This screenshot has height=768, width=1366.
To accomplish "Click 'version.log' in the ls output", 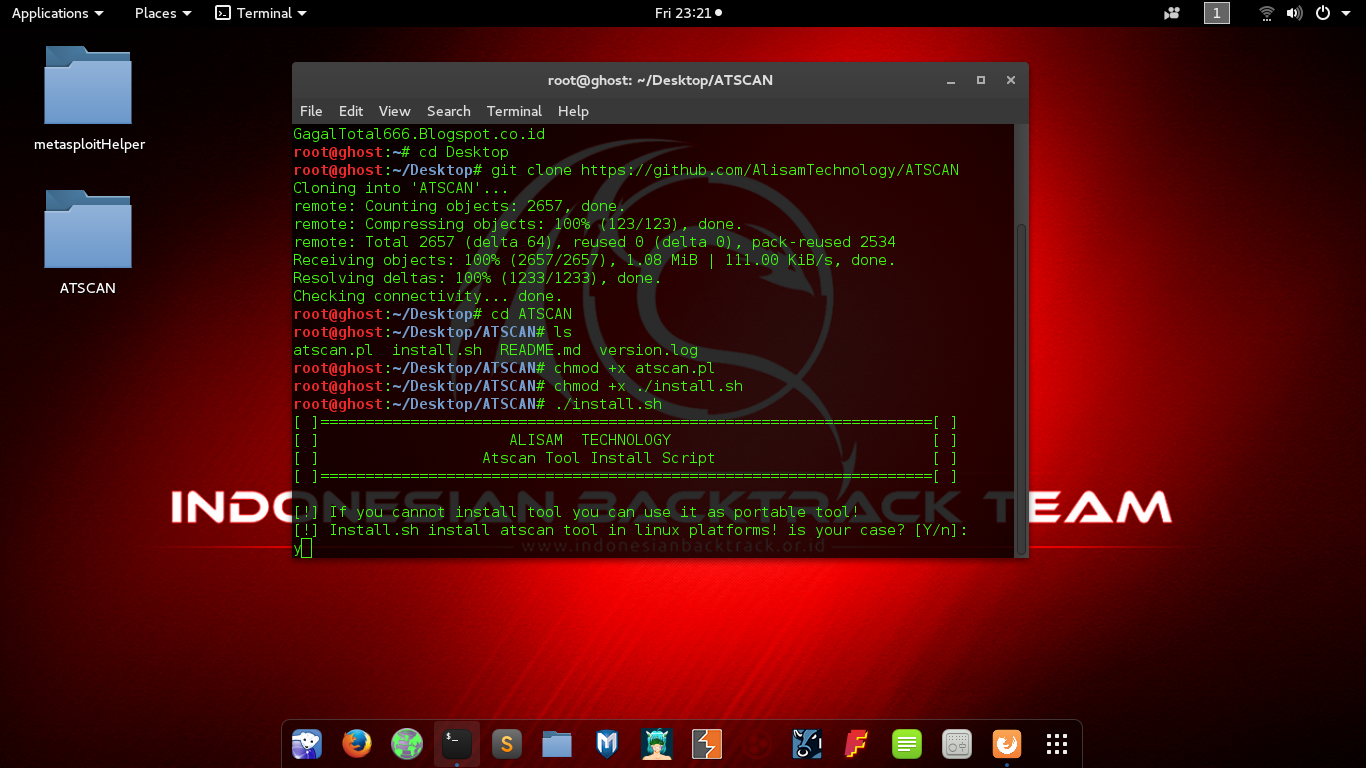I will pos(648,350).
